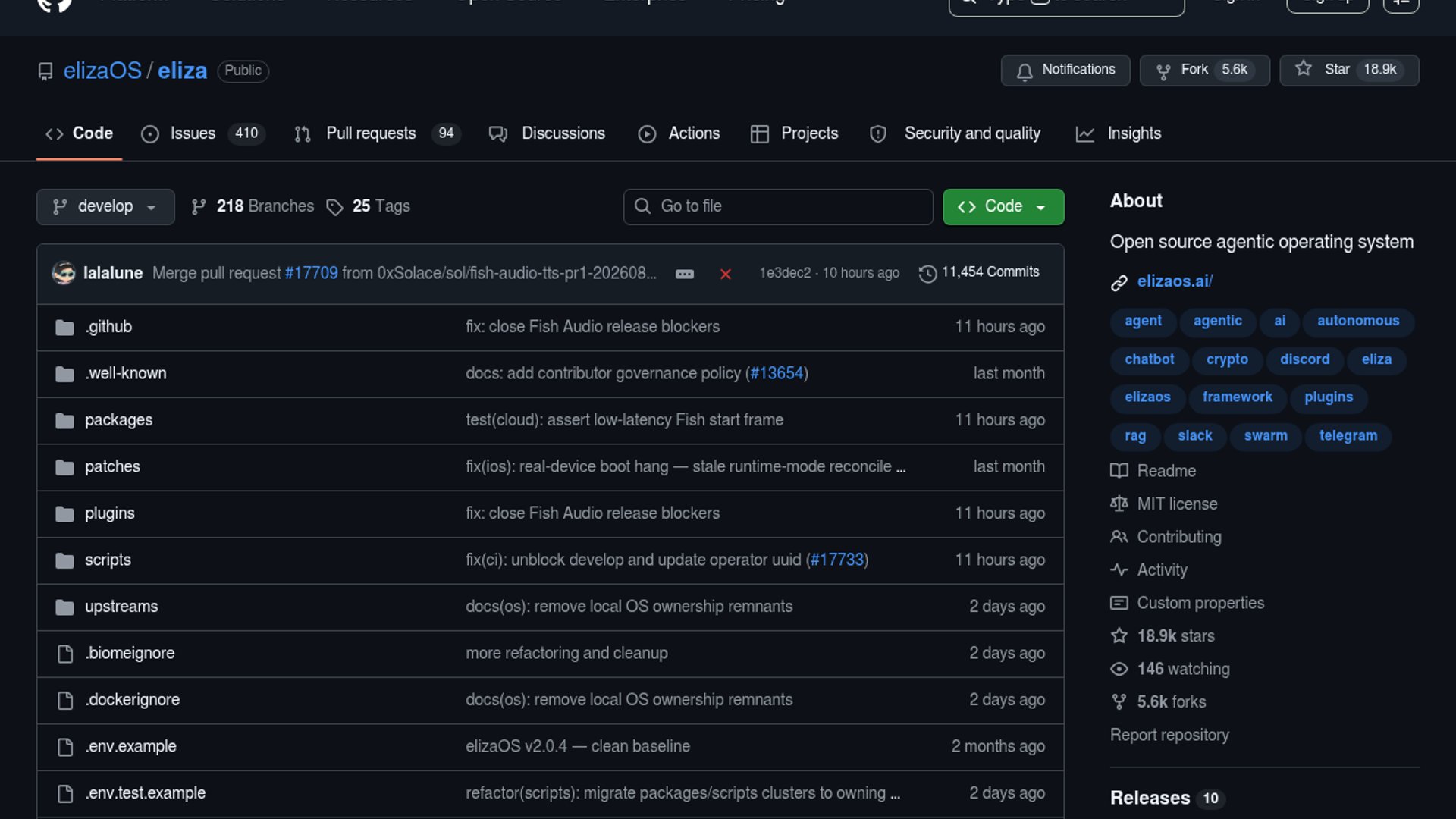The width and height of the screenshot is (1456, 819).
Task: Select the 'swarm' topic tag
Action: coord(1265,437)
